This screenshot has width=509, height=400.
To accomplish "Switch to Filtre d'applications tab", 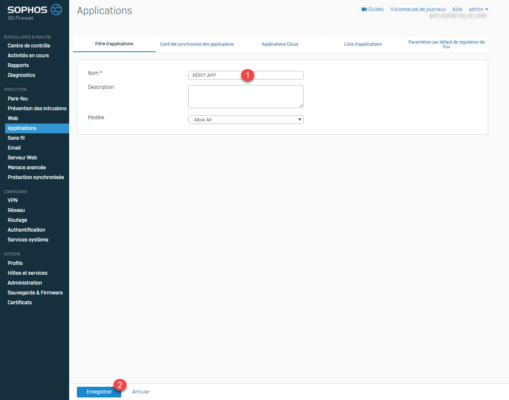I will click(x=114, y=44).
